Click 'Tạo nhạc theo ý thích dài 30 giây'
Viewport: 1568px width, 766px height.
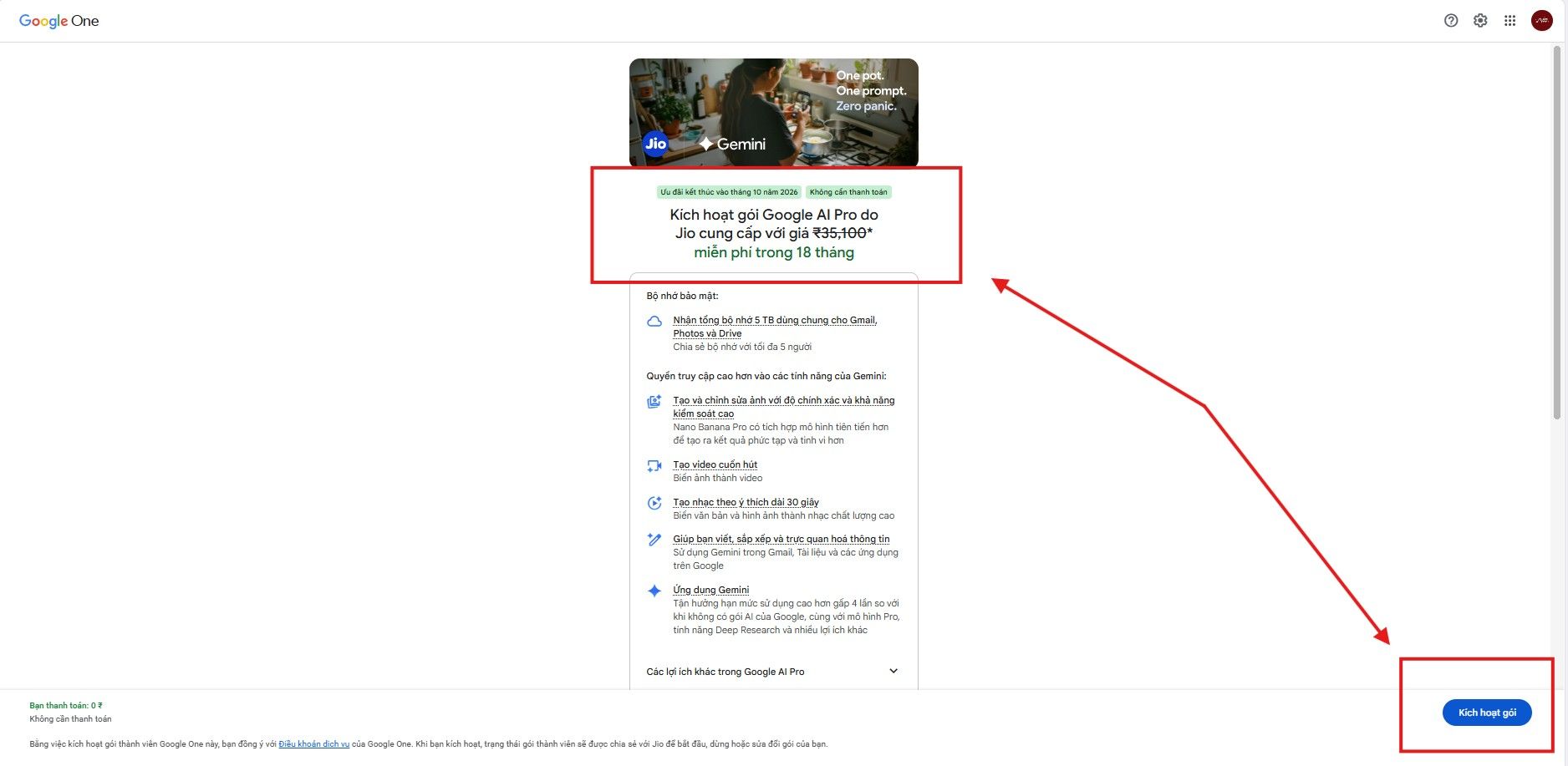point(746,502)
